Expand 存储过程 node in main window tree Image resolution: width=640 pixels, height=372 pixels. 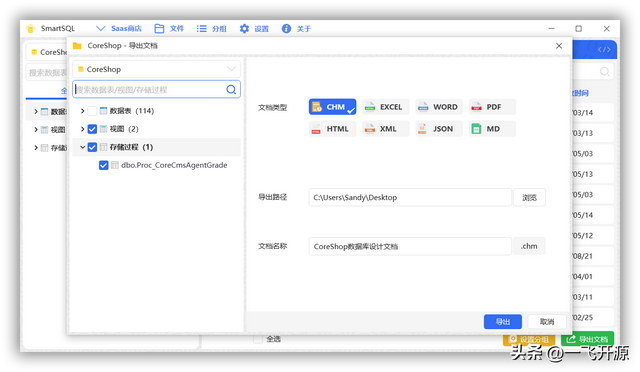[x=36, y=148]
